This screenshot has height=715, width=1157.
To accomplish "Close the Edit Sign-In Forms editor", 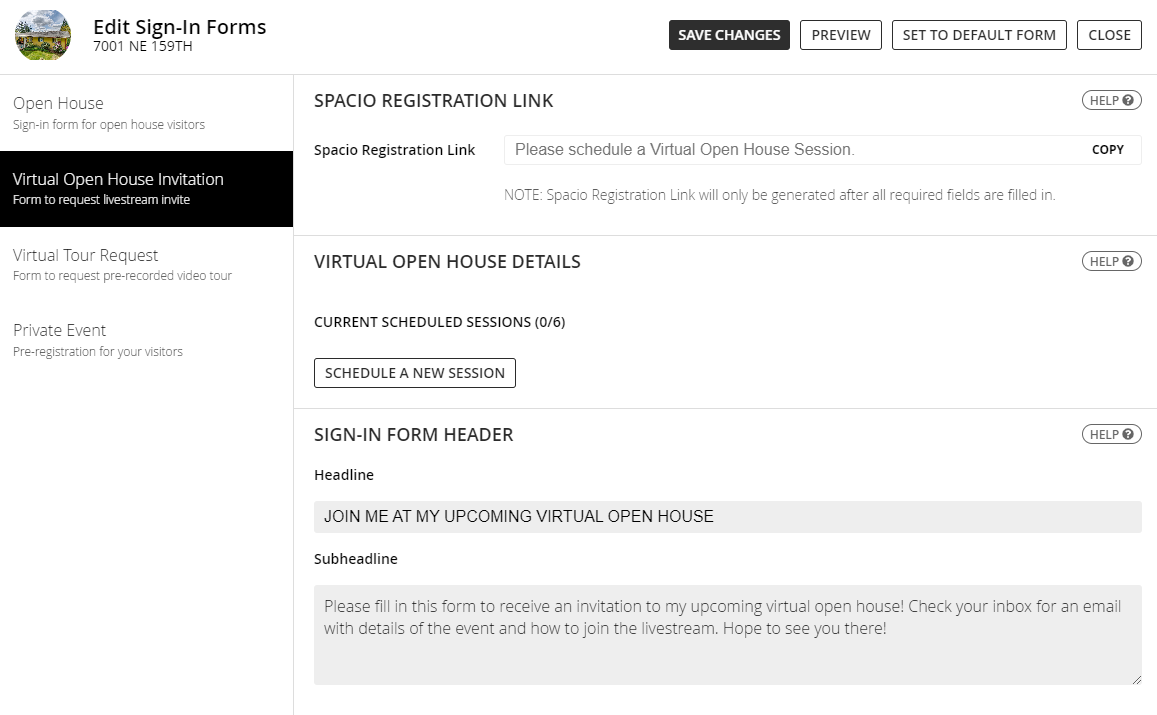I will coord(1109,34).
